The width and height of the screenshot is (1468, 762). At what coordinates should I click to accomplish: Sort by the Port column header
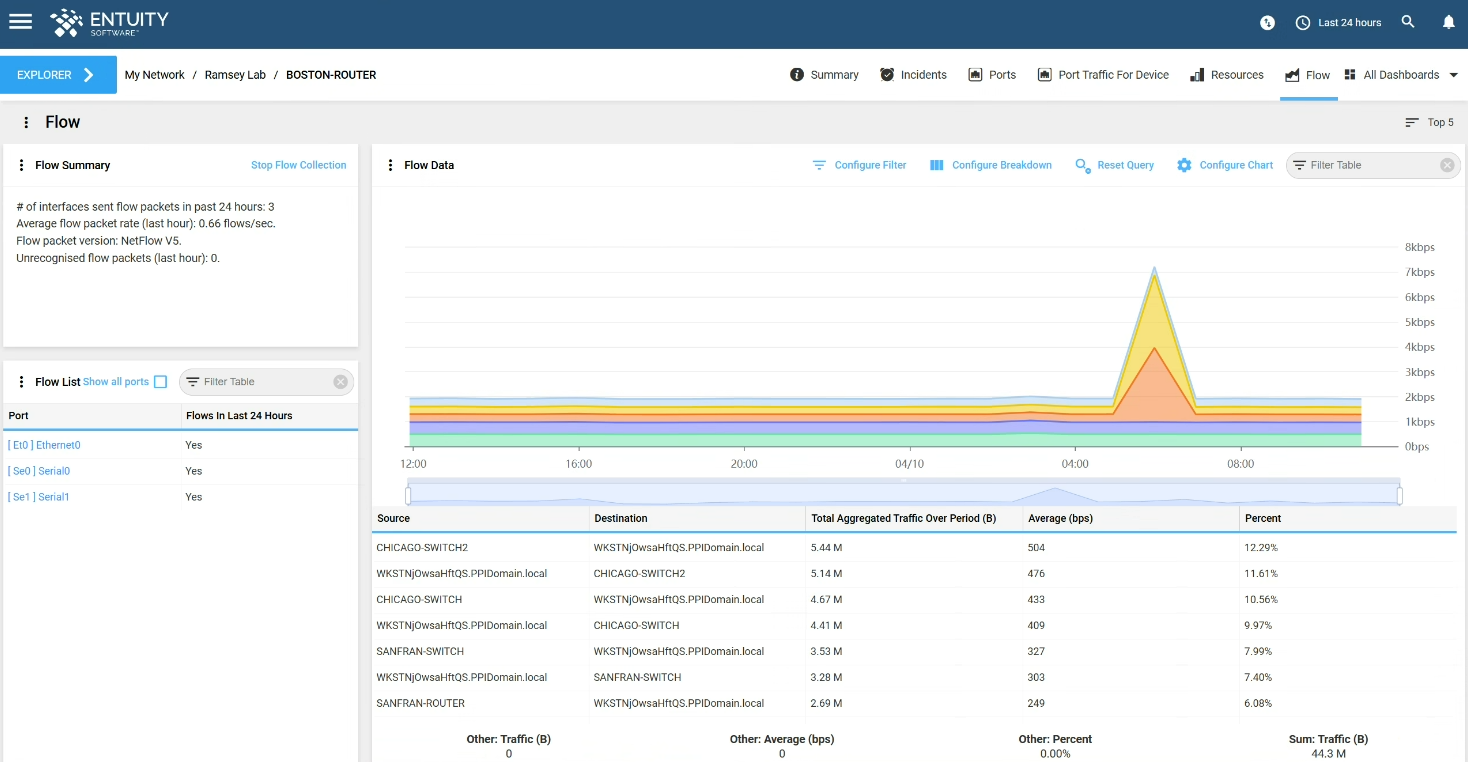click(91, 416)
